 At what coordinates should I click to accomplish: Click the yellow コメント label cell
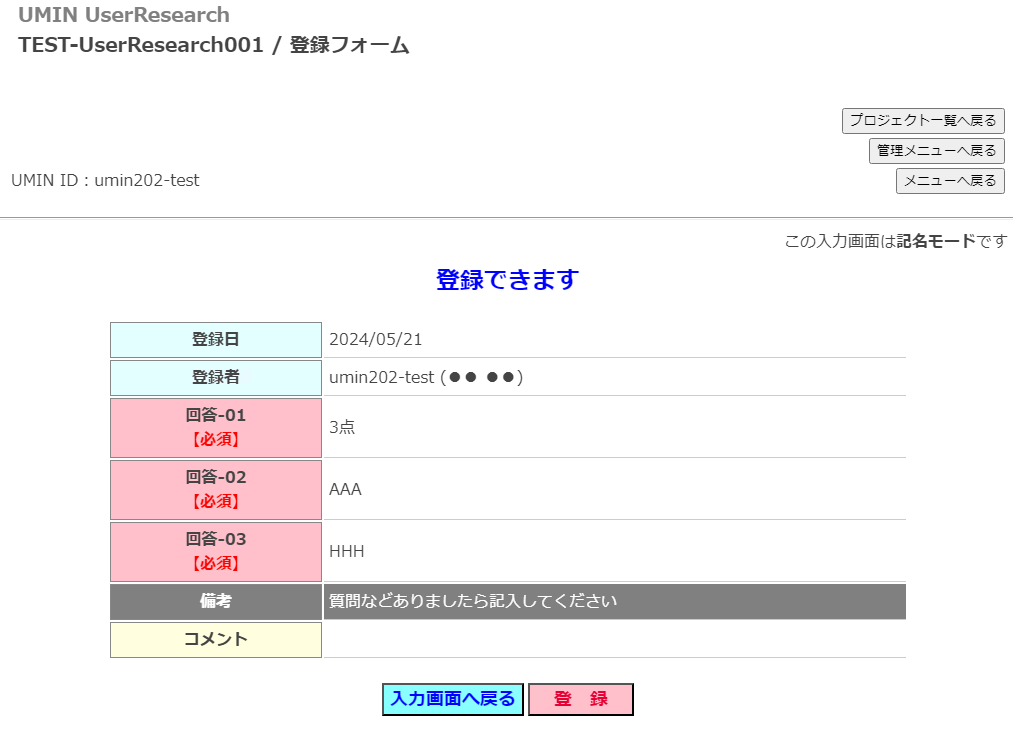point(216,640)
